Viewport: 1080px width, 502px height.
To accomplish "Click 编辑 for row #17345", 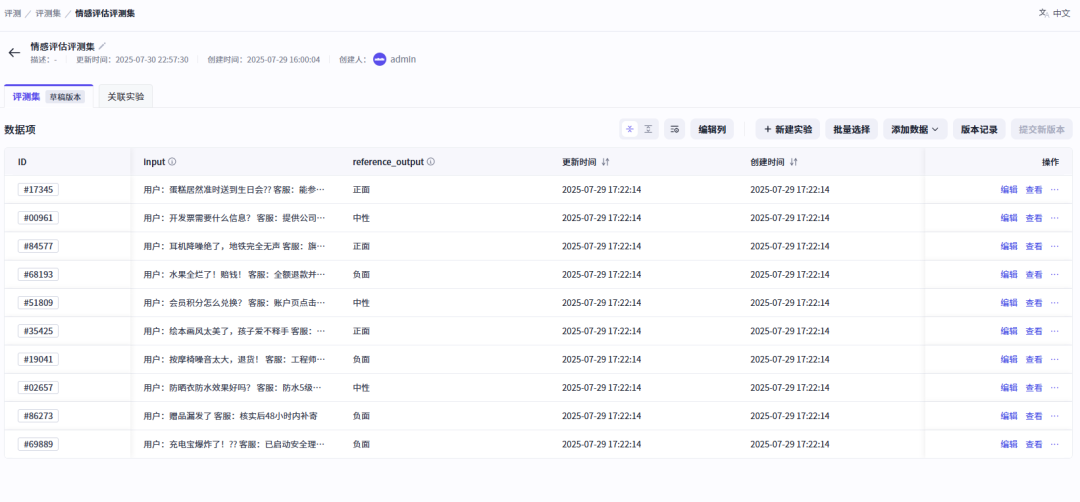I will coord(1009,190).
